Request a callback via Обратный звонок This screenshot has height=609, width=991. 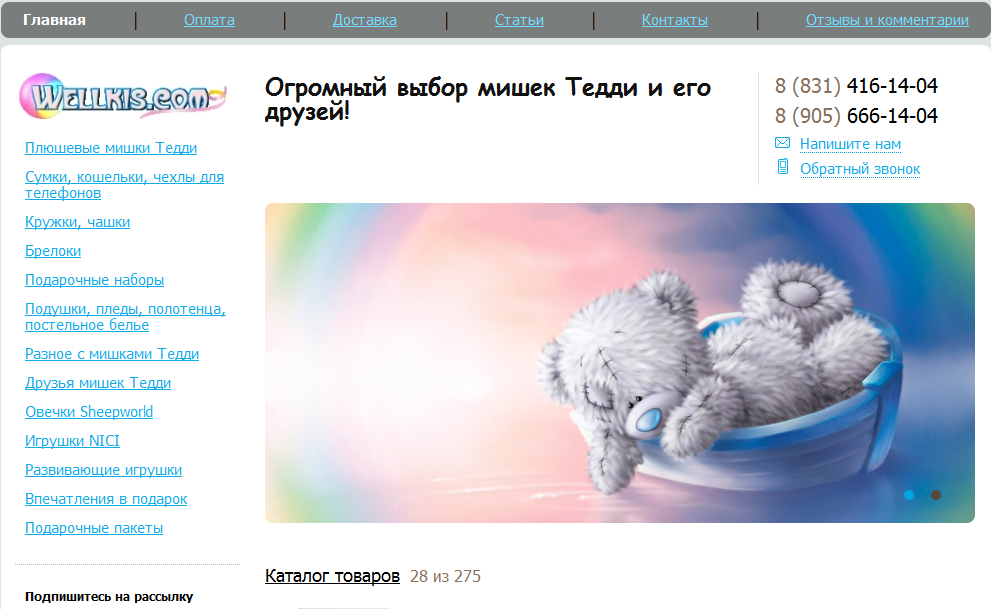point(860,169)
